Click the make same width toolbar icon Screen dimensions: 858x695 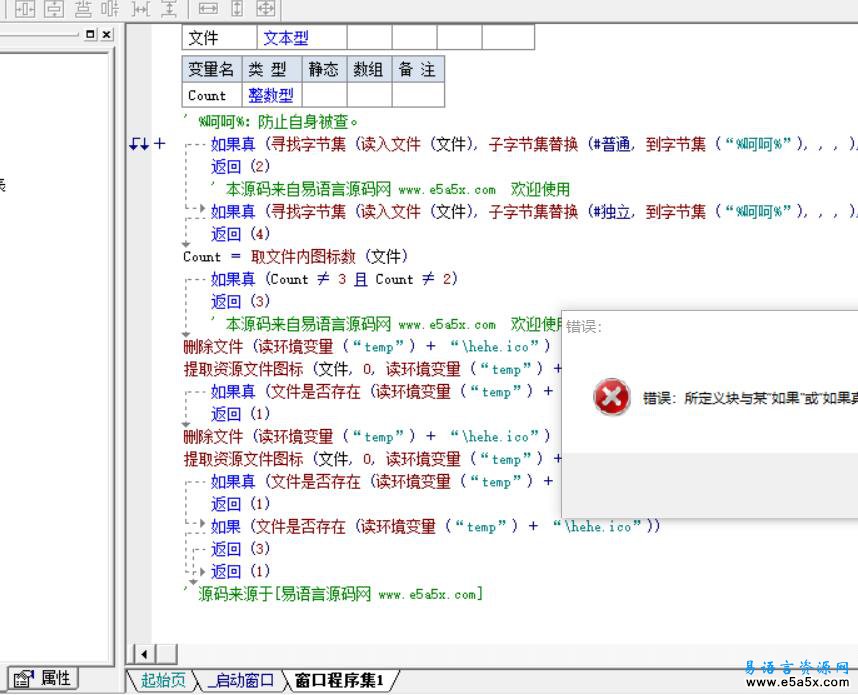point(208,9)
